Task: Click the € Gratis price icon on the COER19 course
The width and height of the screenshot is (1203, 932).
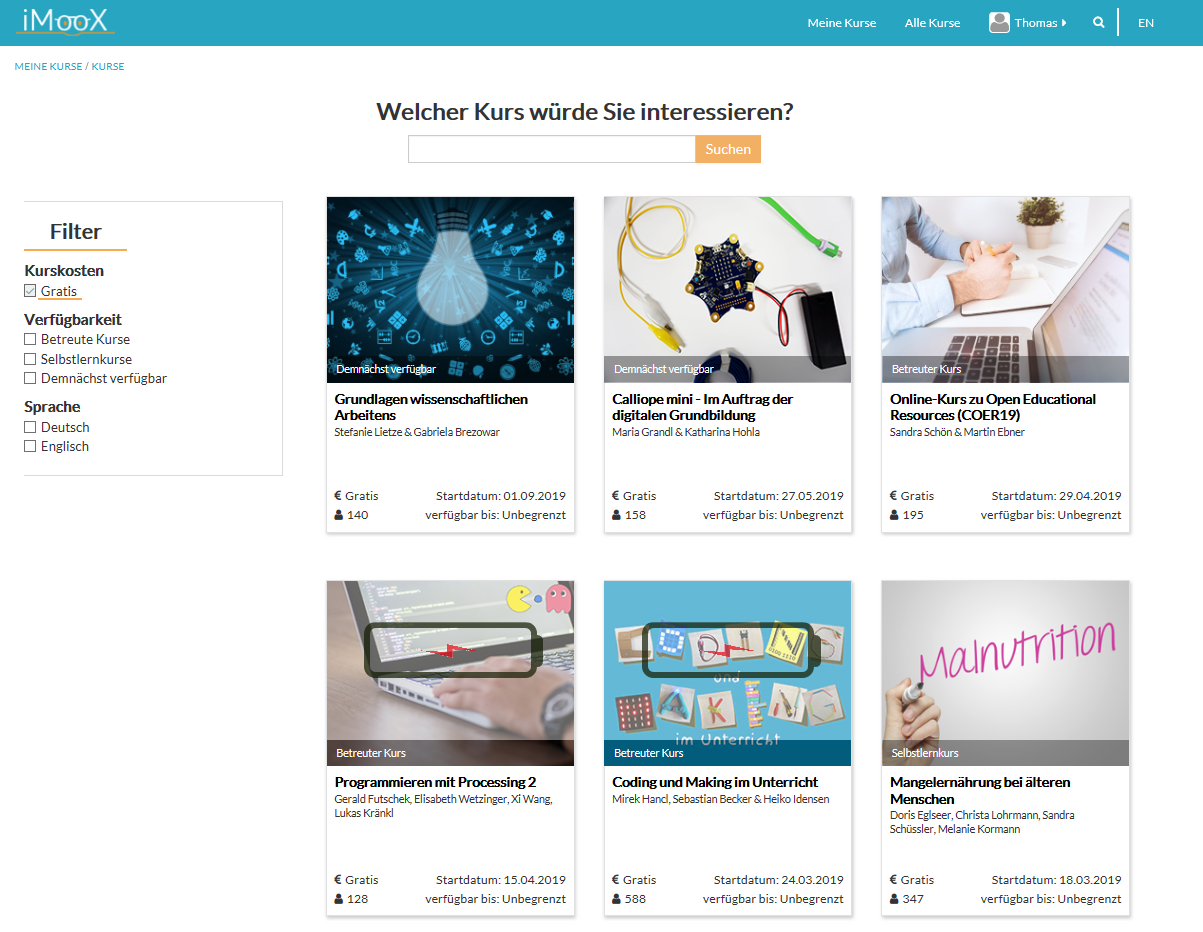Action: [x=893, y=495]
